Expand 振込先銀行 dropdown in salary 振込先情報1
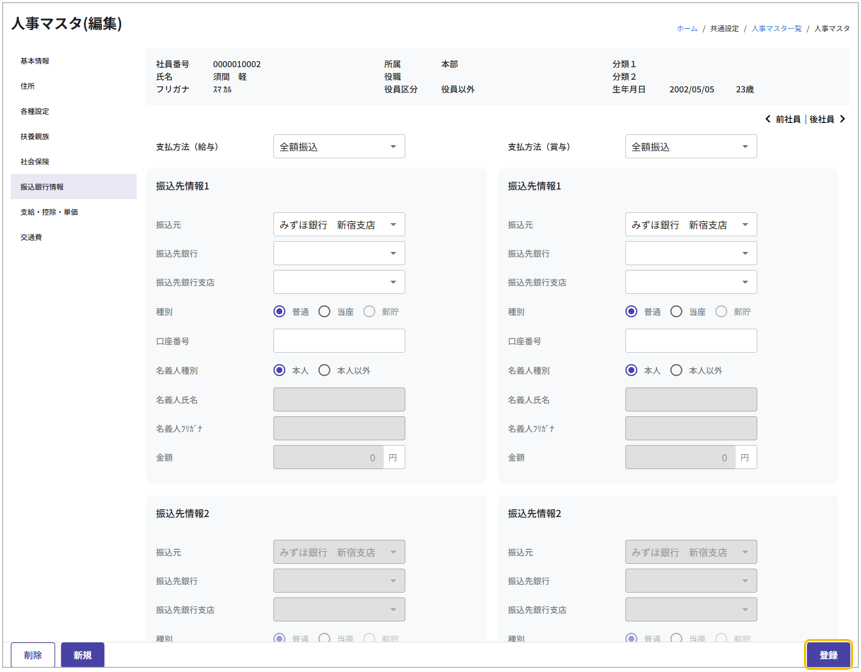Viewport: 861px width, 672px height. 339,254
